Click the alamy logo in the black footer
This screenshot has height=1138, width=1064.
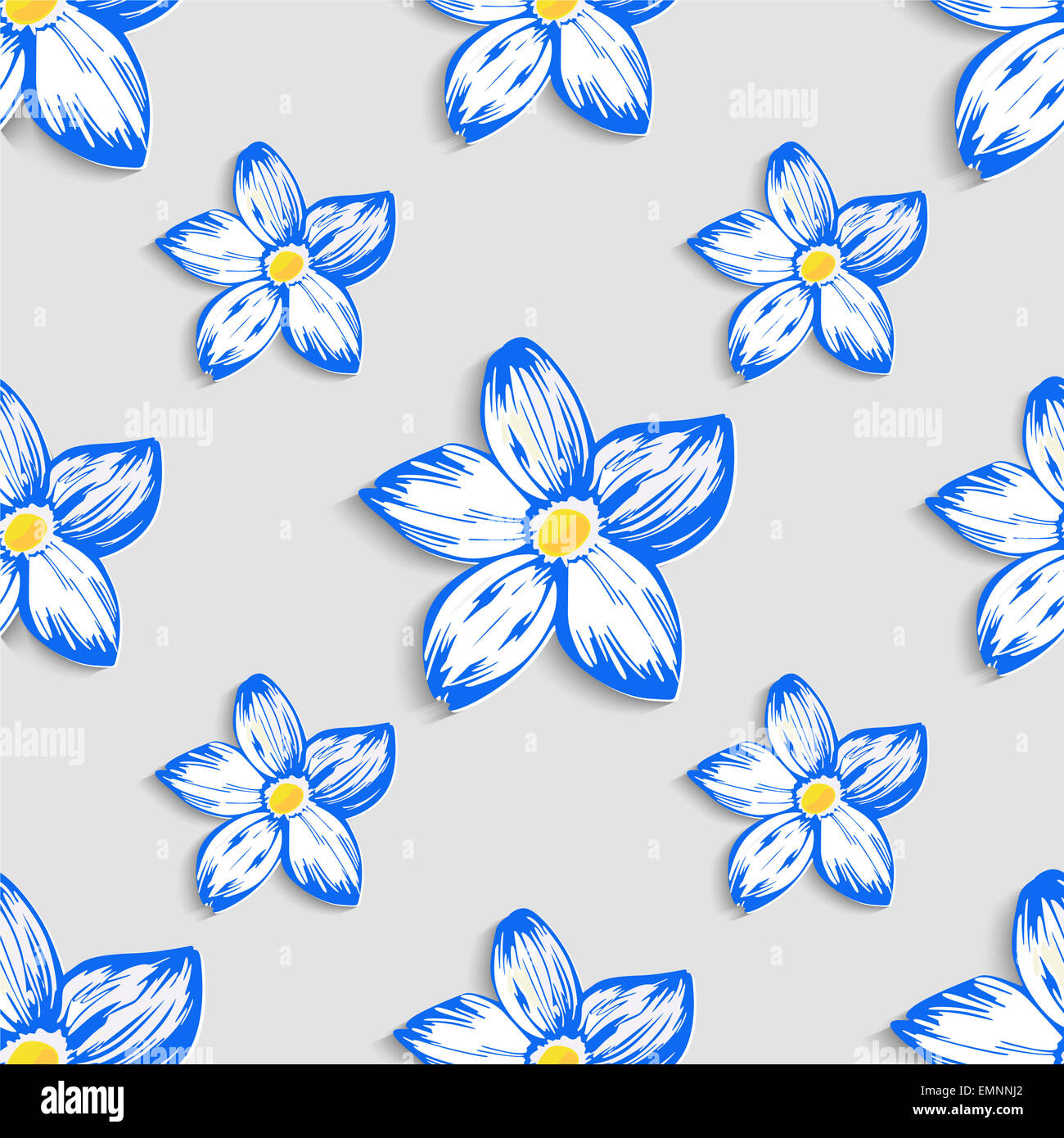point(82,1100)
